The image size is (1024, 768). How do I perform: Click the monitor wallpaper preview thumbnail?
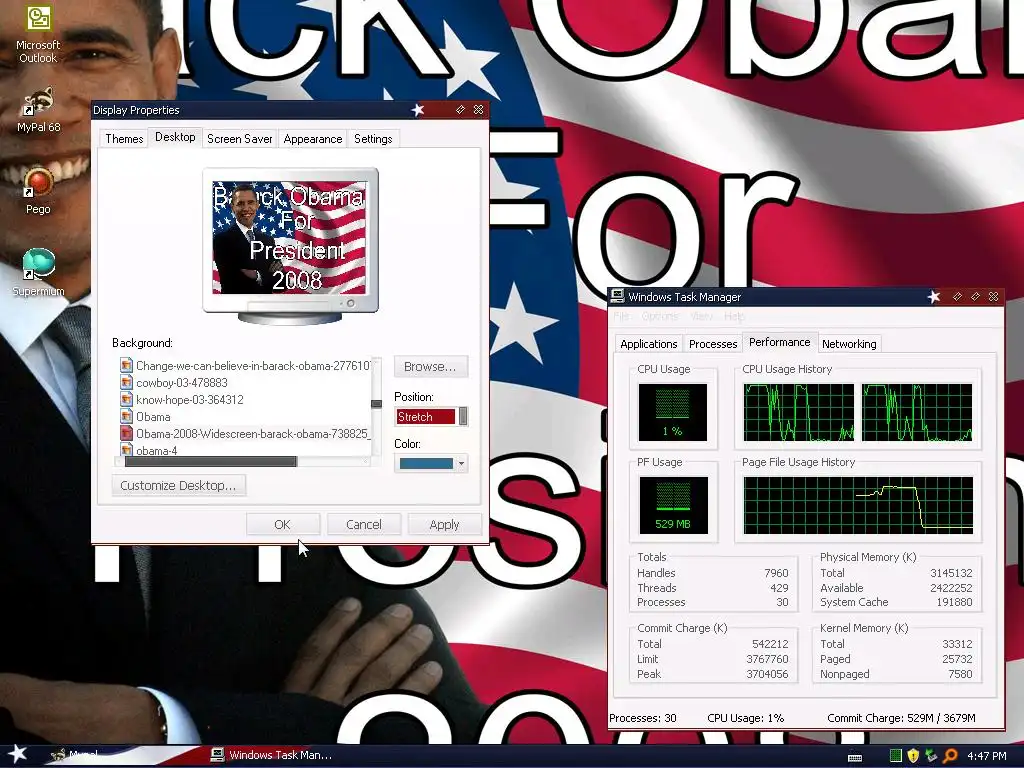click(289, 238)
